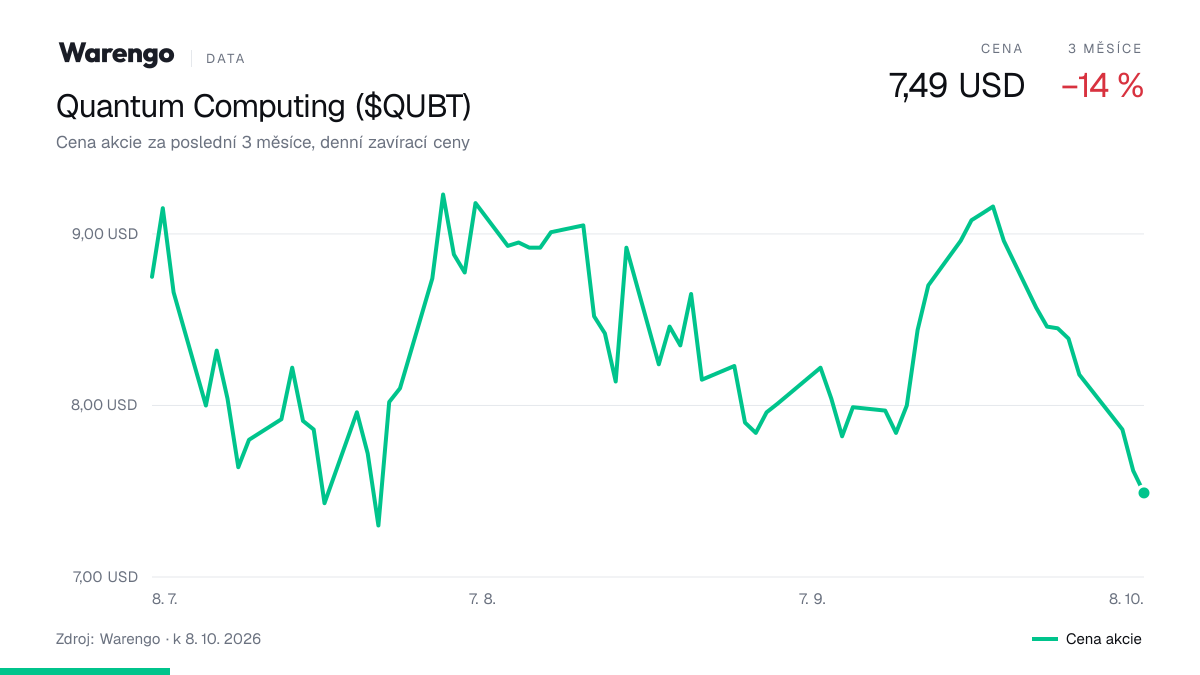Click the Cena akcie legend text

[1104, 639]
